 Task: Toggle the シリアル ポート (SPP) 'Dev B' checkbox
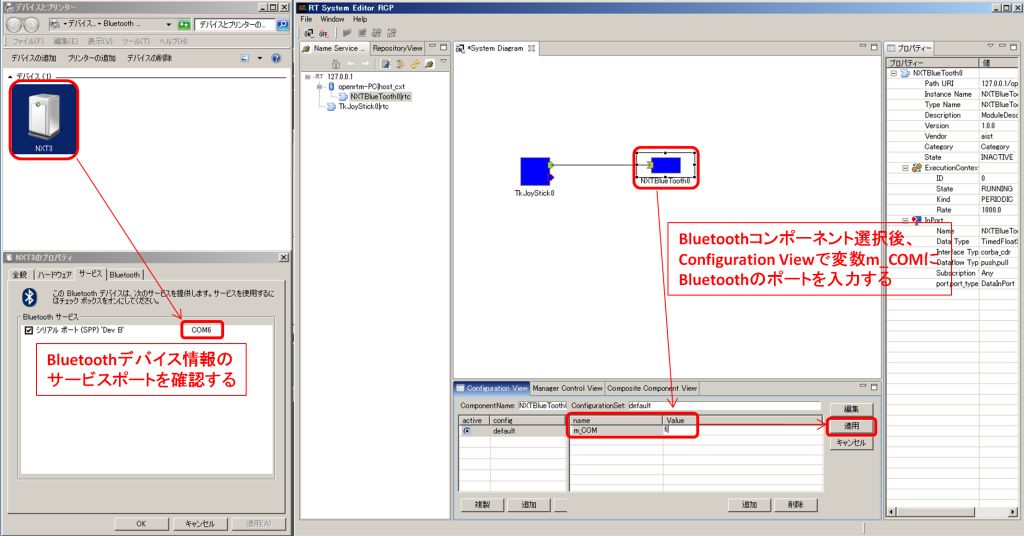click(x=29, y=330)
